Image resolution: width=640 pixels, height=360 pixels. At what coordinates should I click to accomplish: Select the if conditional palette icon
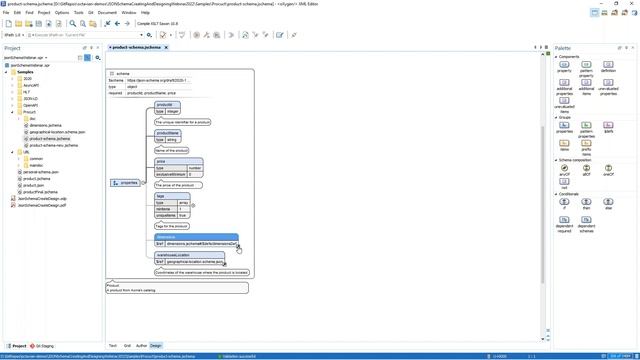pos(564,204)
